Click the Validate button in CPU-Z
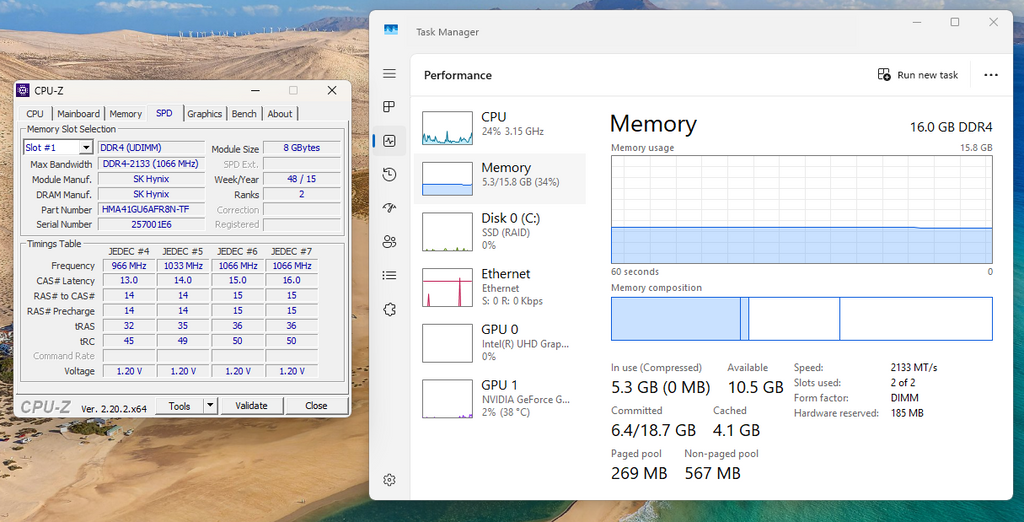The height and width of the screenshot is (522, 1024). pyautogui.click(x=251, y=406)
